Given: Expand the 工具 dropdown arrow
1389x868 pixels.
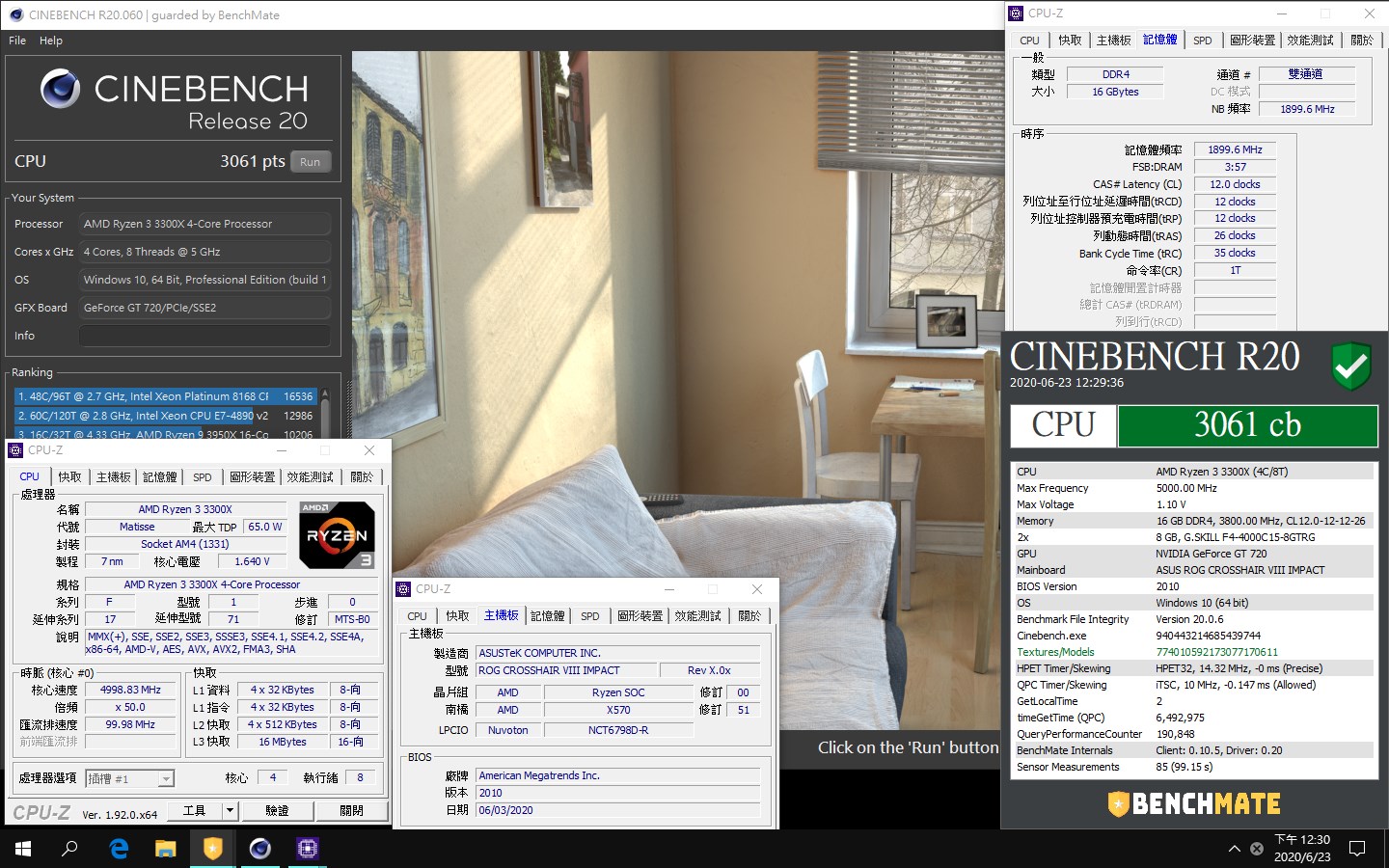Looking at the screenshot, I should (230, 811).
